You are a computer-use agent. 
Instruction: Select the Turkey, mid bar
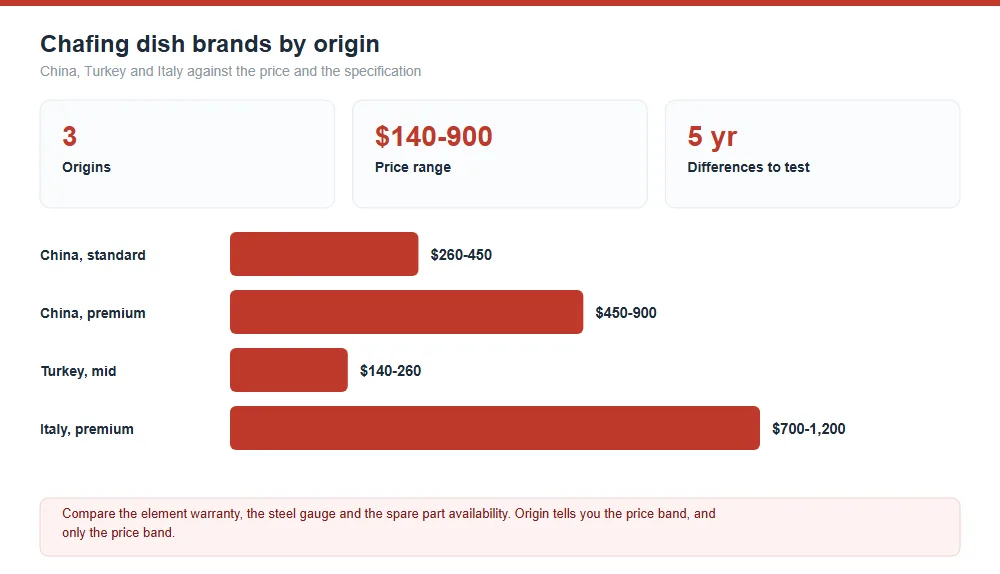point(289,370)
